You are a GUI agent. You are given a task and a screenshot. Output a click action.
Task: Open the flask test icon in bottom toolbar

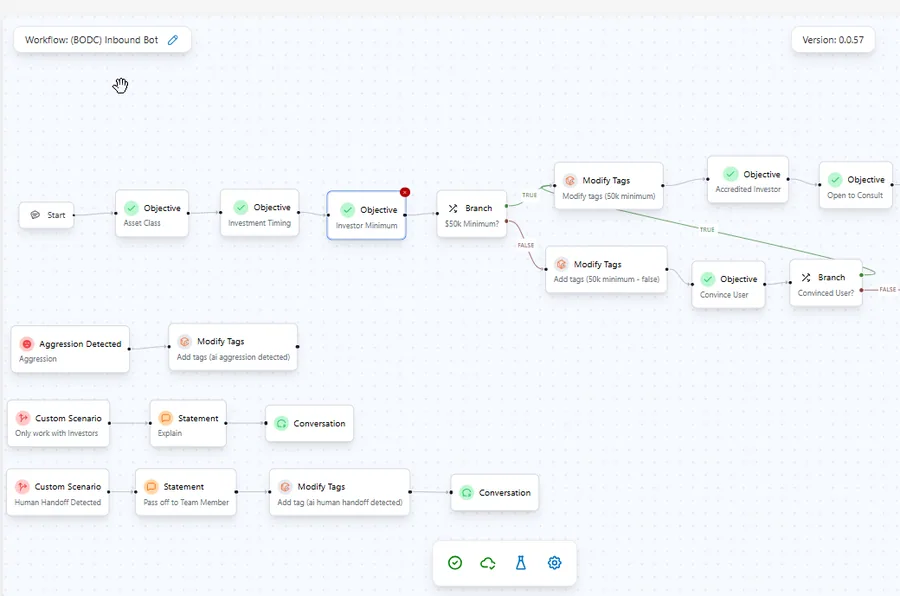(x=521, y=563)
